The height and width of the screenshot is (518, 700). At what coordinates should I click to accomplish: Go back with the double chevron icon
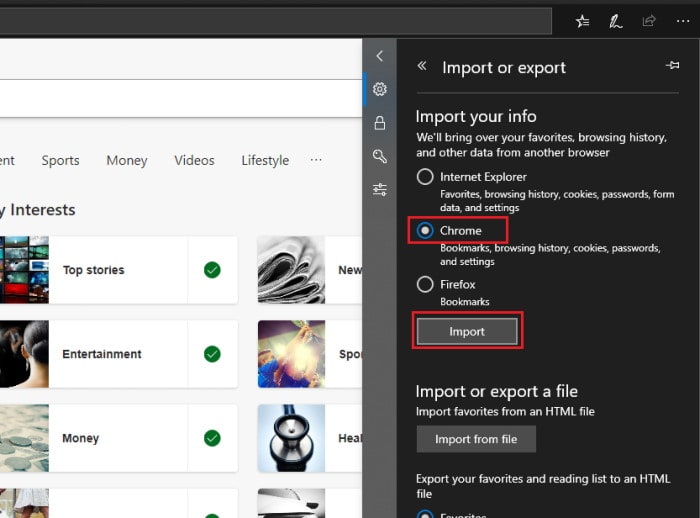click(422, 66)
